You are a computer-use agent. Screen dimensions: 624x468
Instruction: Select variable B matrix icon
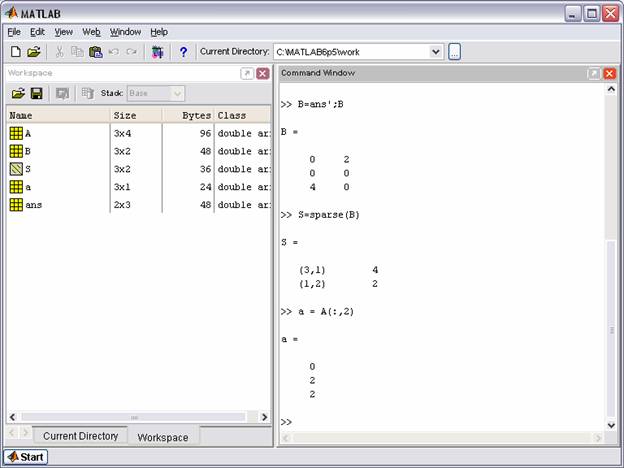tap(16, 151)
